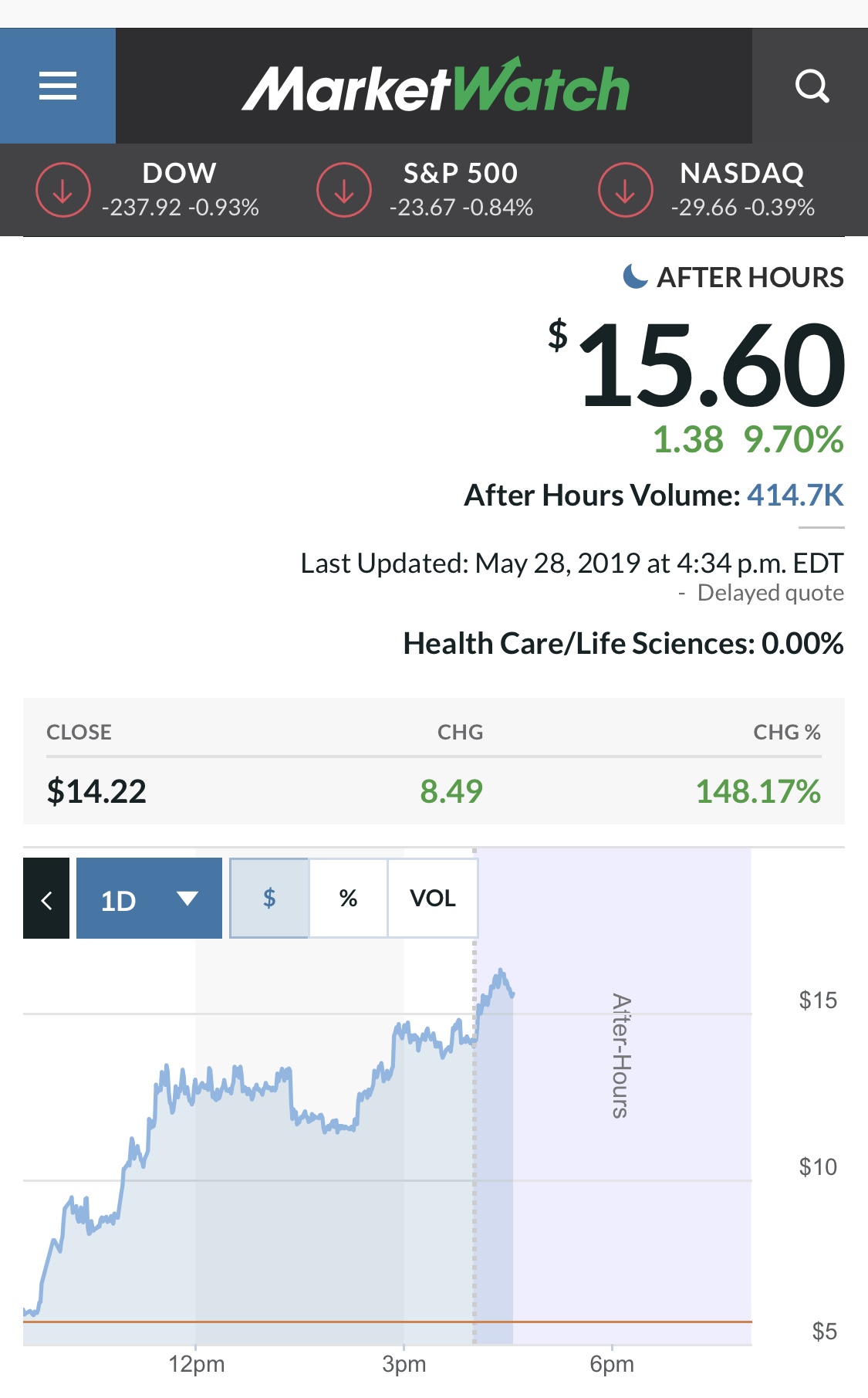Tap the NASDAQ down-arrow icon

625,190
